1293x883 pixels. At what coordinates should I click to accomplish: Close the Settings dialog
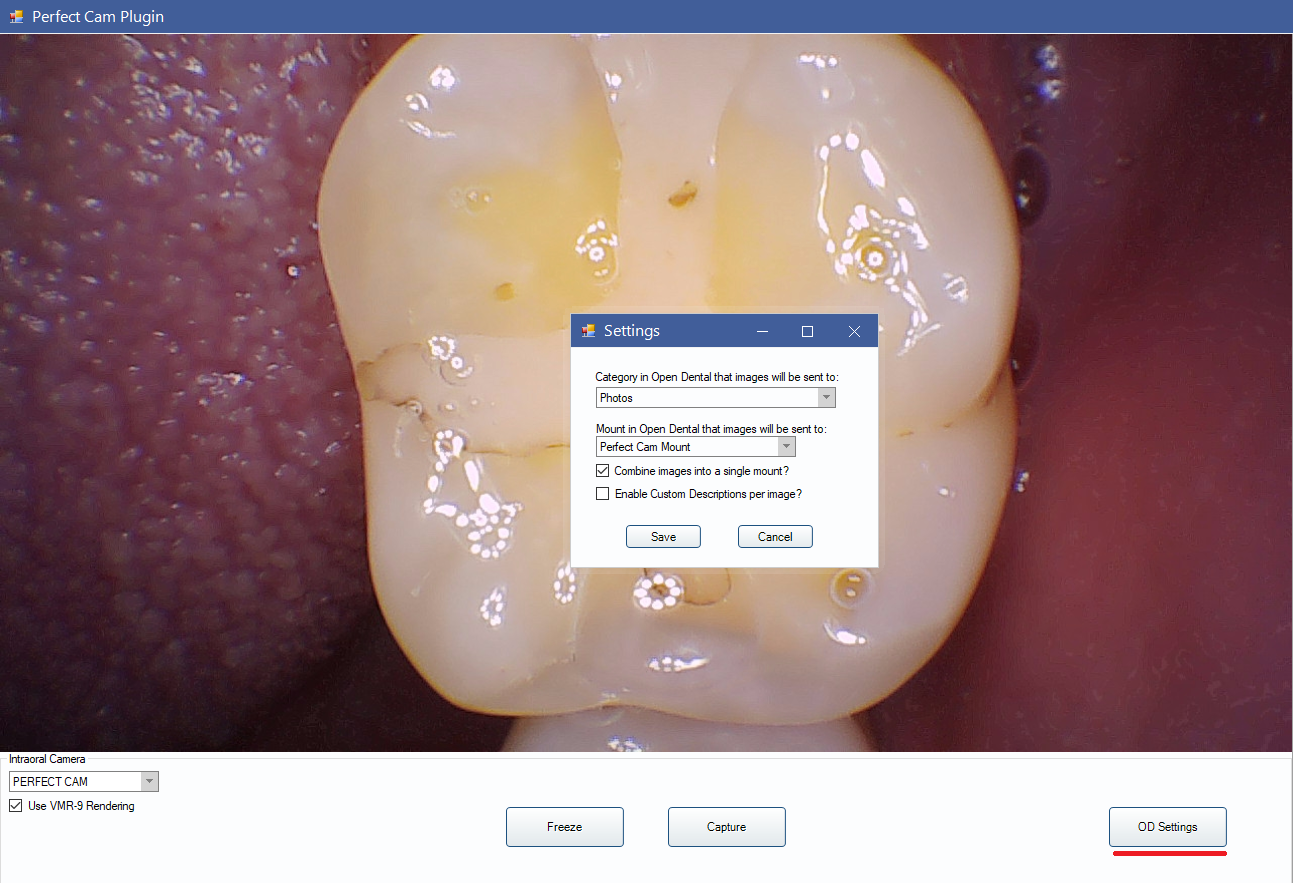[854, 331]
